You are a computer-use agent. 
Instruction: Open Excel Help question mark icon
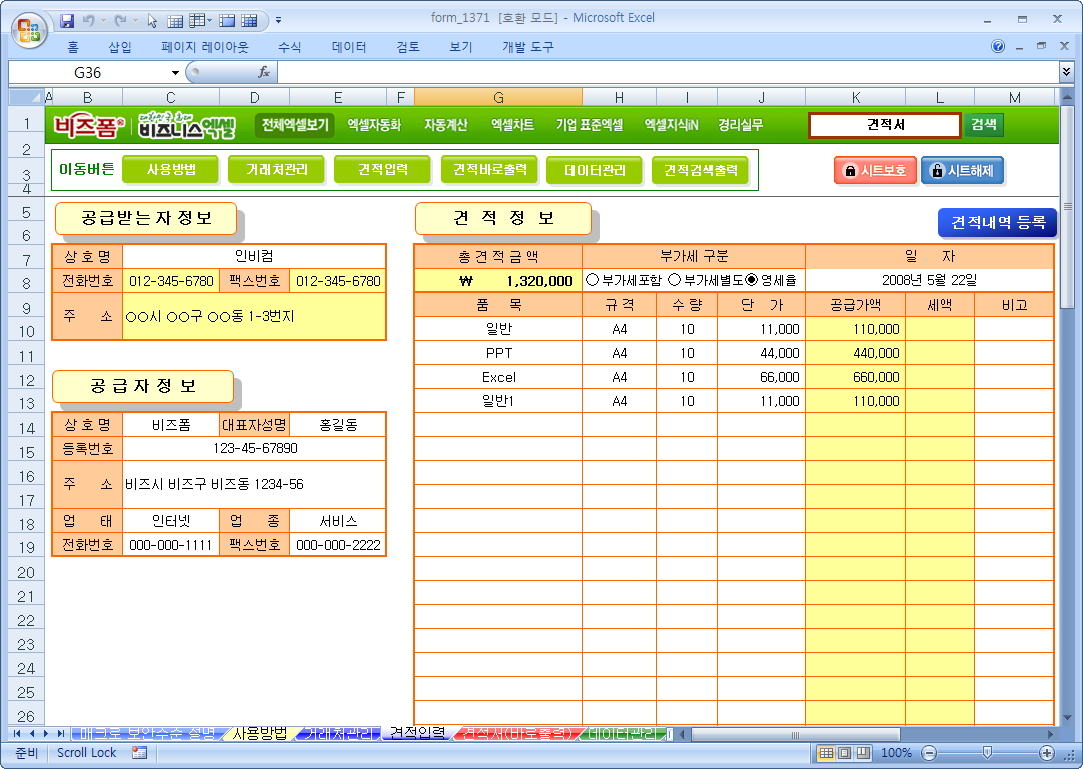click(x=998, y=47)
